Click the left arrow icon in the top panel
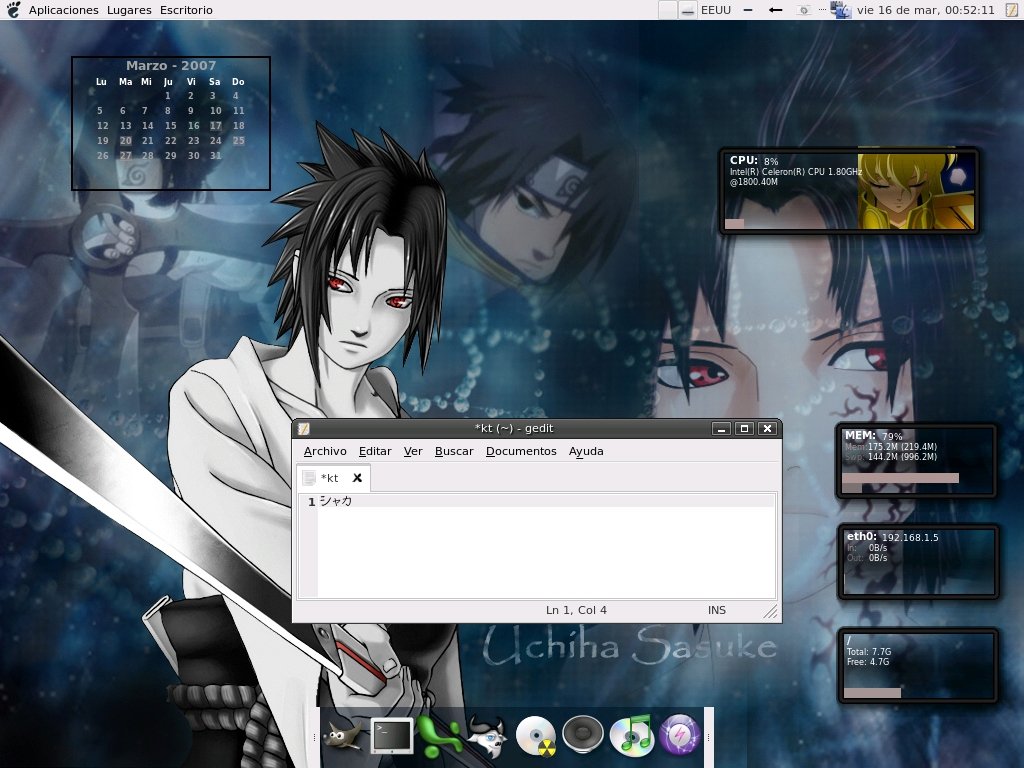Screen dimensions: 1024x768 [775, 10]
